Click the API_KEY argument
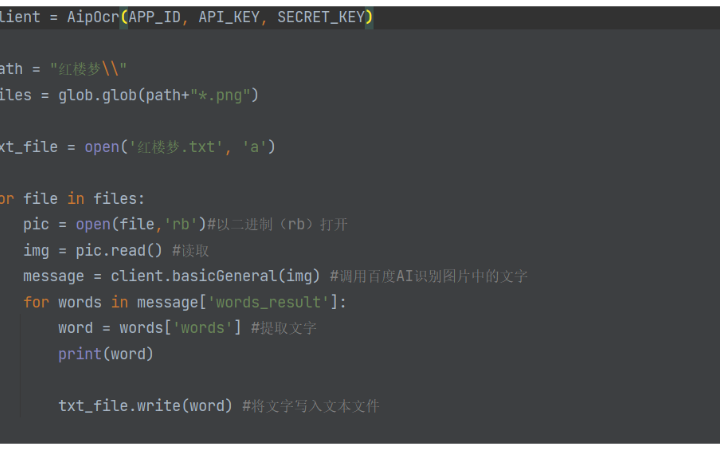Viewport: 720px width, 450px height. (229, 17)
